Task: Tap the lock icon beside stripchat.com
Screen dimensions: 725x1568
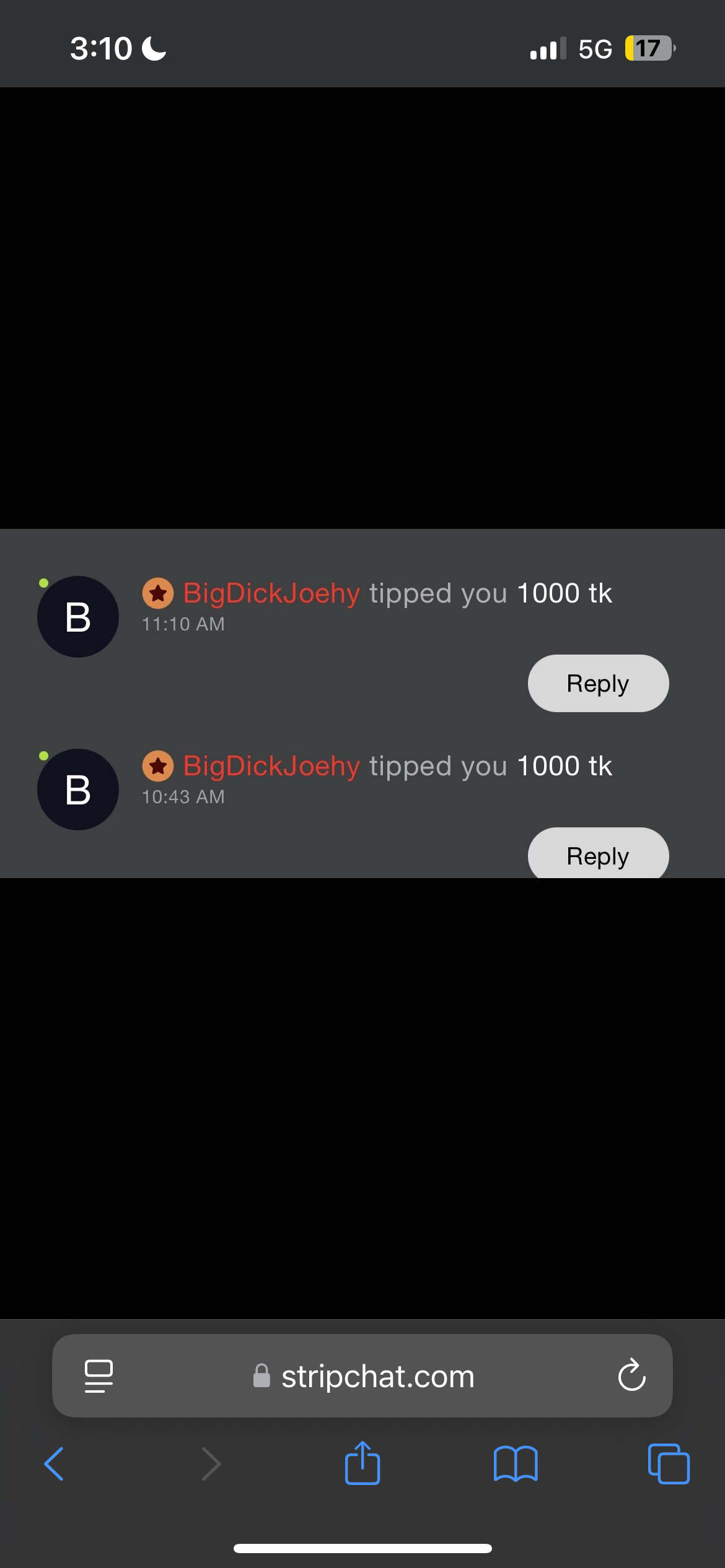Action: tap(261, 1376)
